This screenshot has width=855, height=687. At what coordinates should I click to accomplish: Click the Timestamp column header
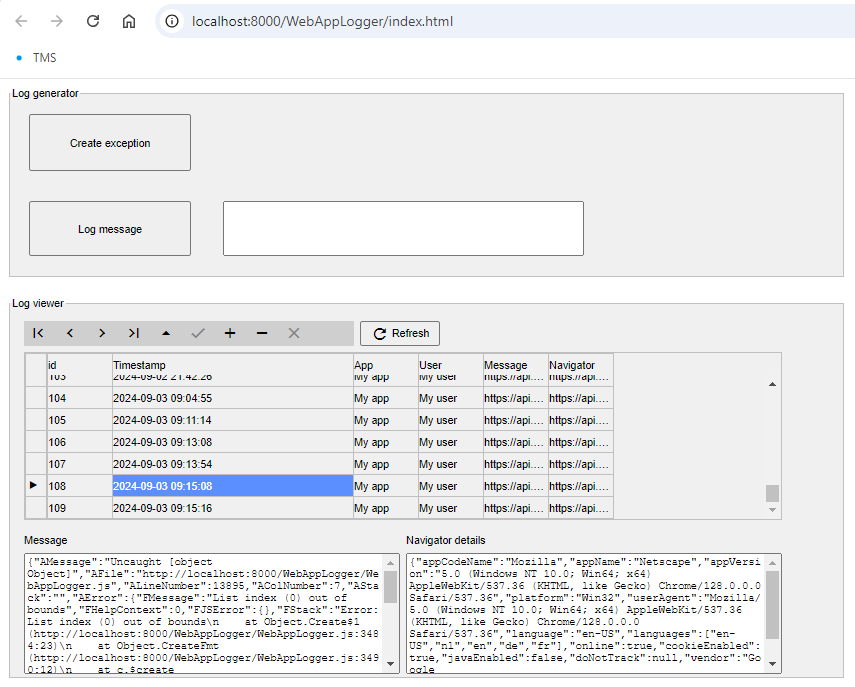coord(232,365)
